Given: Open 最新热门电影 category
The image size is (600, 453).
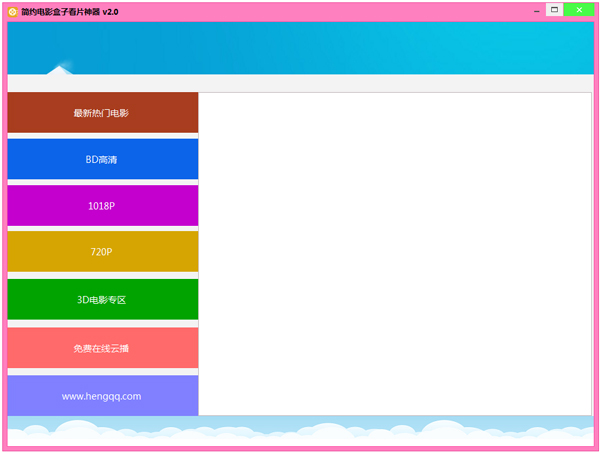Looking at the screenshot, I should click(102, 113).
